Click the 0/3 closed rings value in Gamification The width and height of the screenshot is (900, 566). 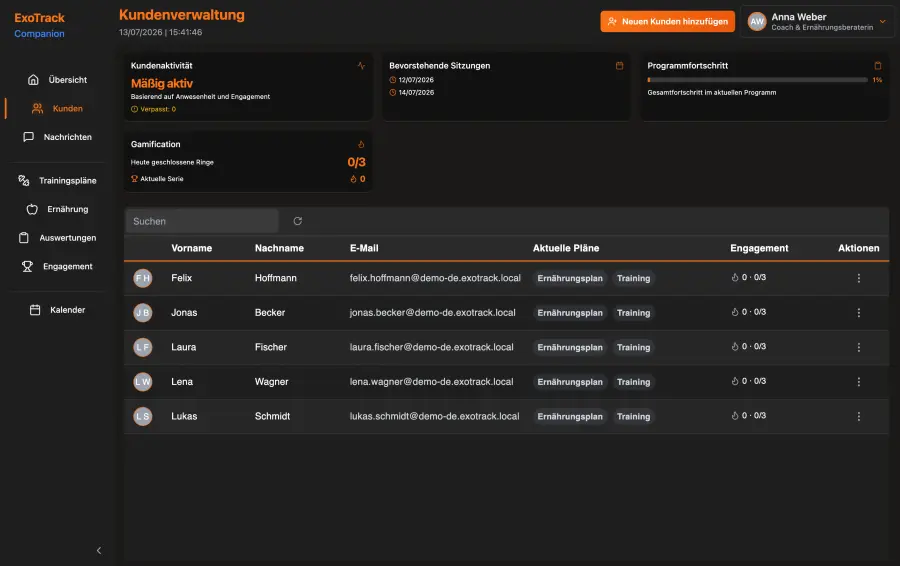356,162
